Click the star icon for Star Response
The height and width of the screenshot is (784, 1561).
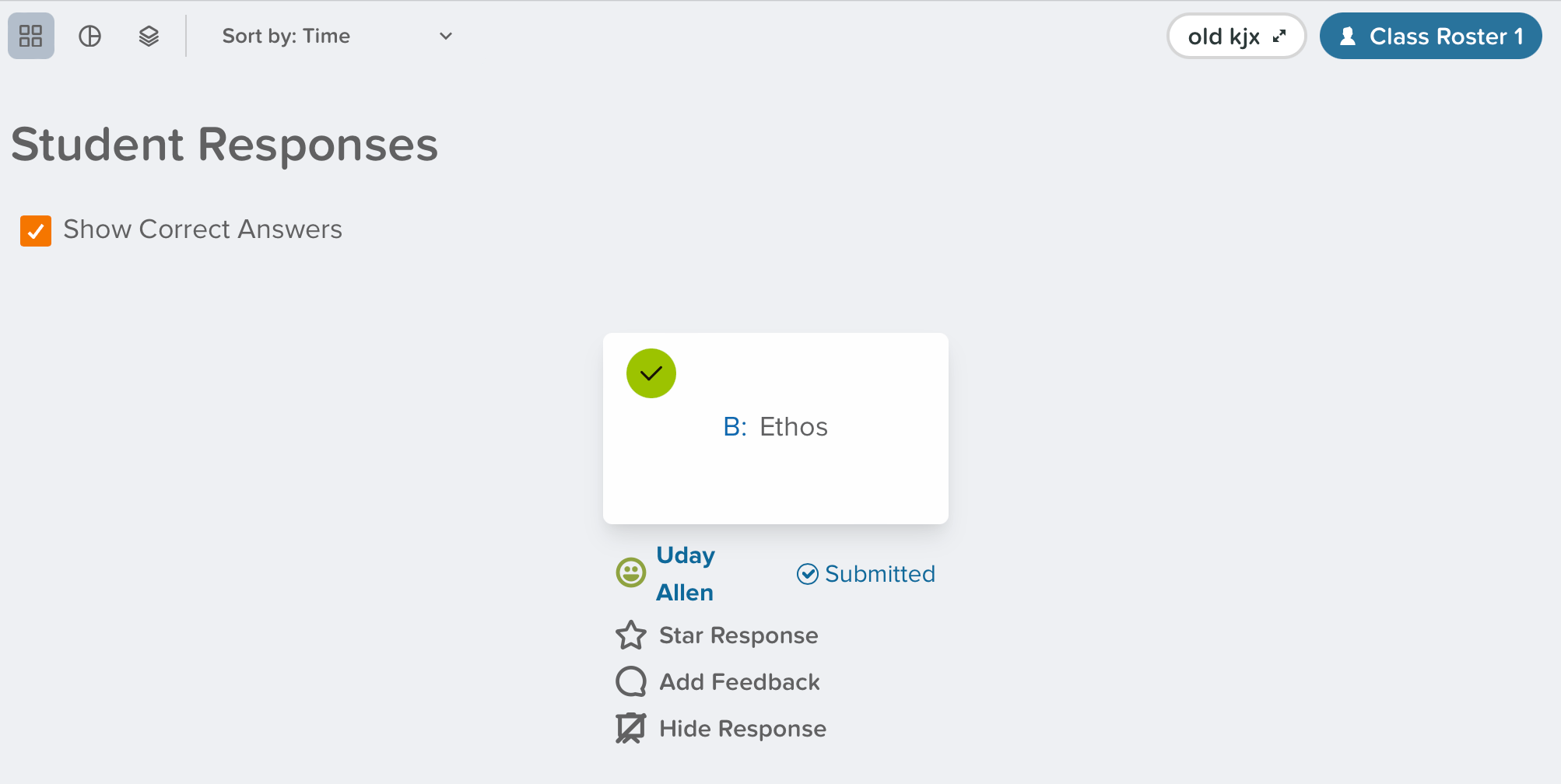tap(631, 635)
